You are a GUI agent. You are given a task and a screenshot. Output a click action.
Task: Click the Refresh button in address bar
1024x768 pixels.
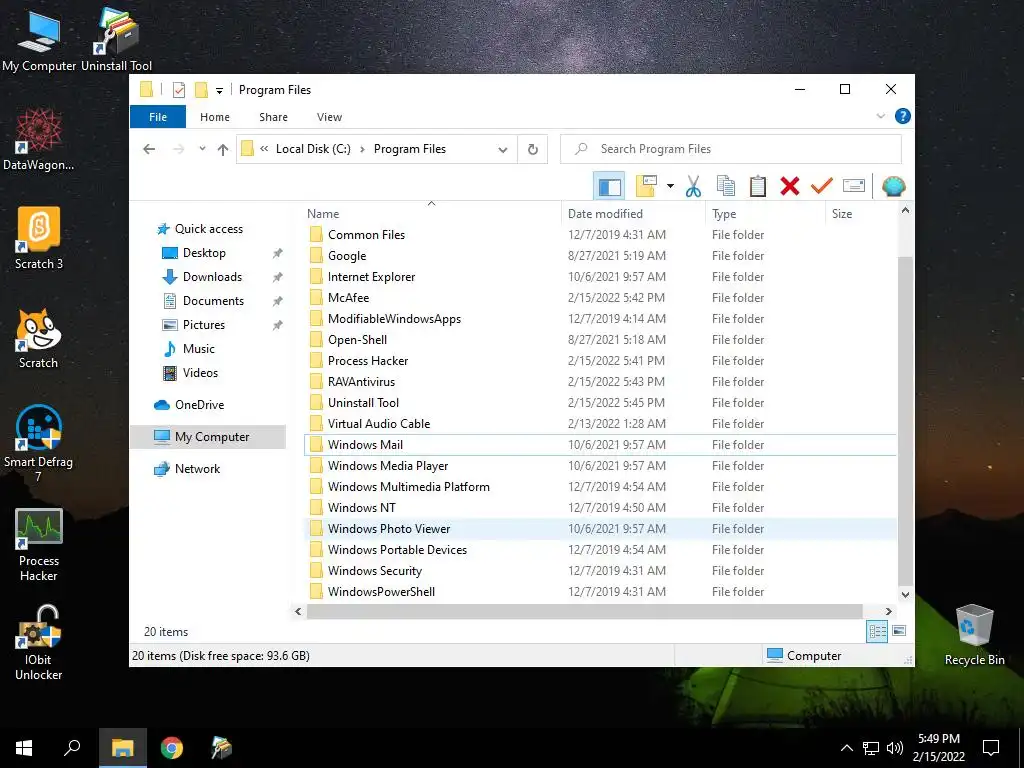pos(533,150)
